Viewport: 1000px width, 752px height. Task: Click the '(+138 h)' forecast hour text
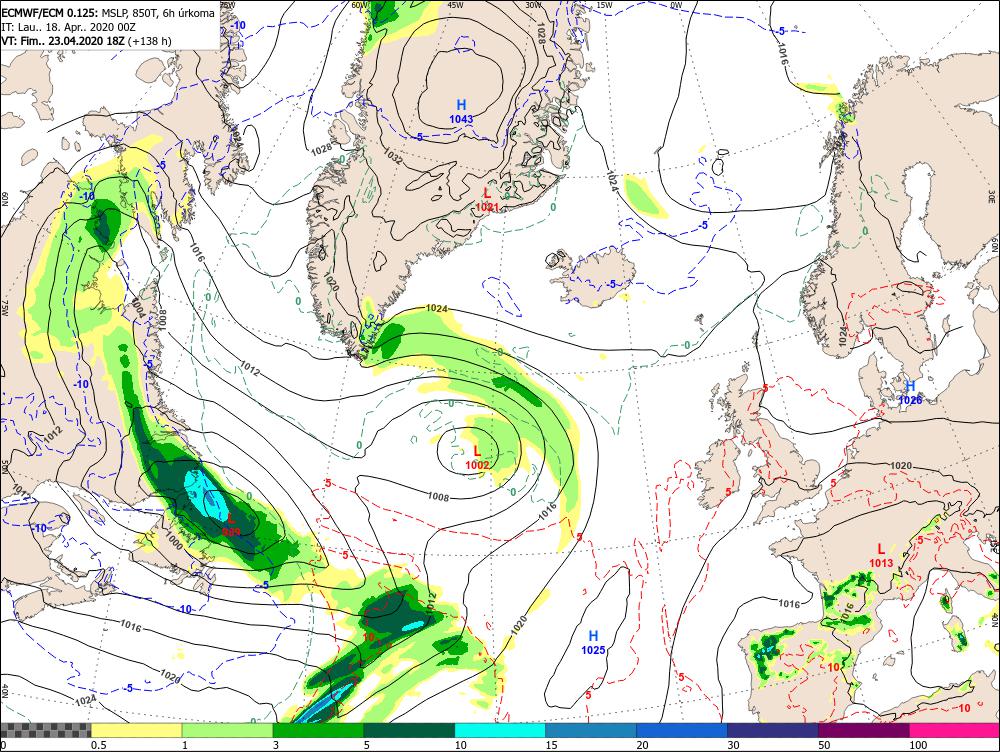click(150, 41)
